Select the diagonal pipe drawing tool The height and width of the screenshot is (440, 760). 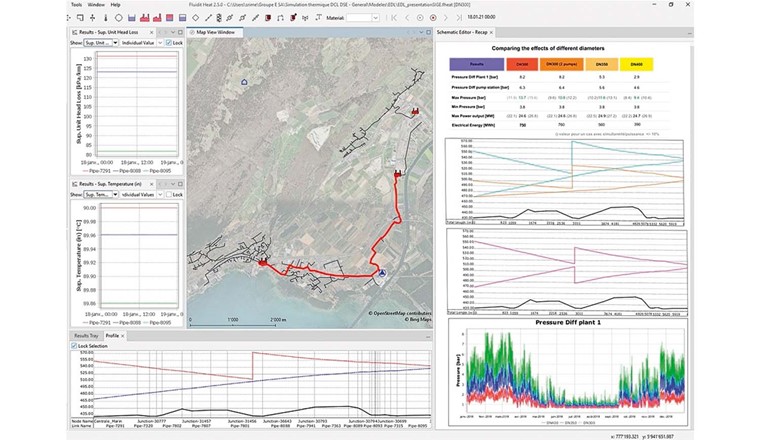208,18
